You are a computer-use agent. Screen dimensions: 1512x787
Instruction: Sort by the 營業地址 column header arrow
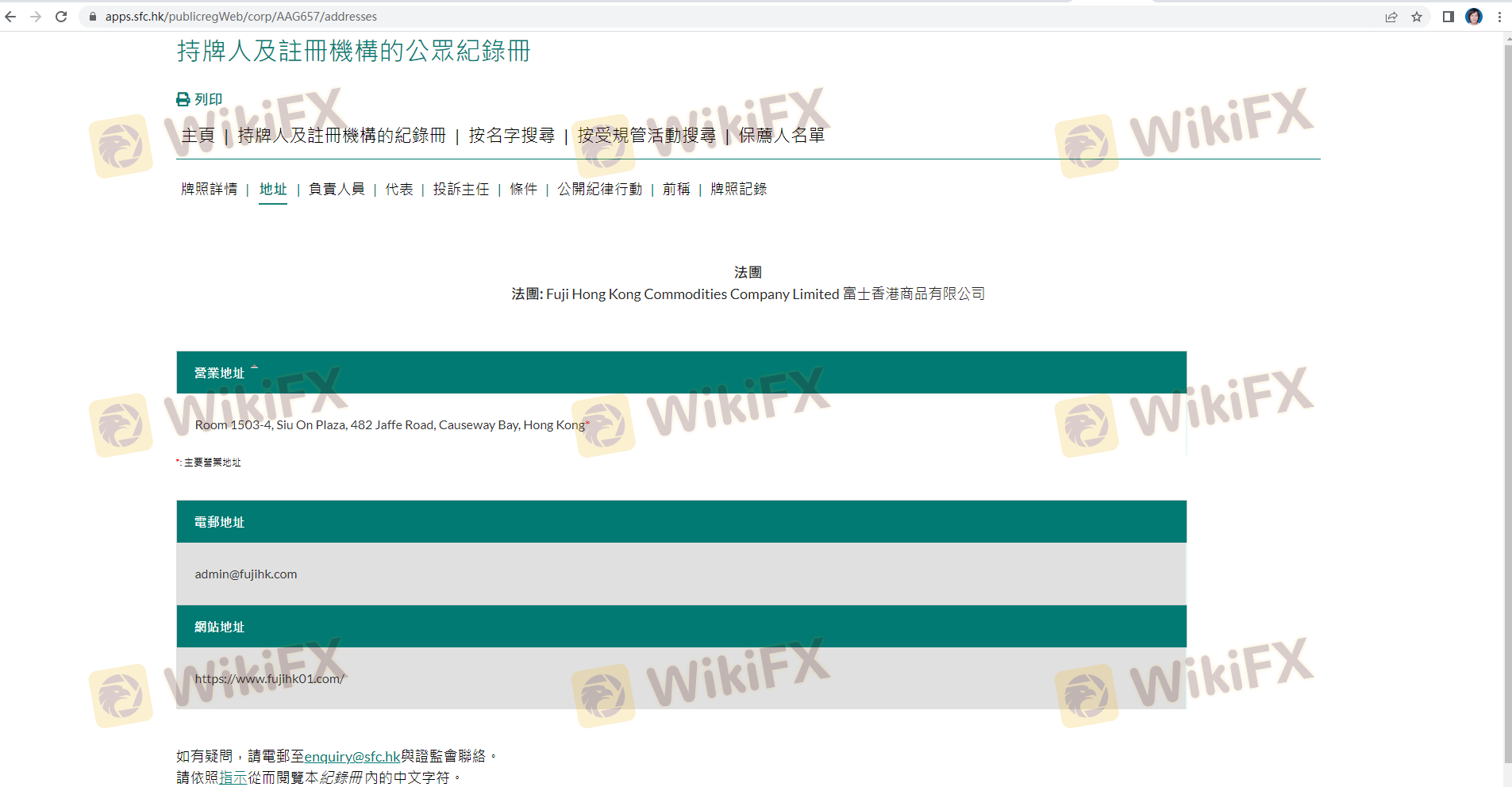(254, 367)
